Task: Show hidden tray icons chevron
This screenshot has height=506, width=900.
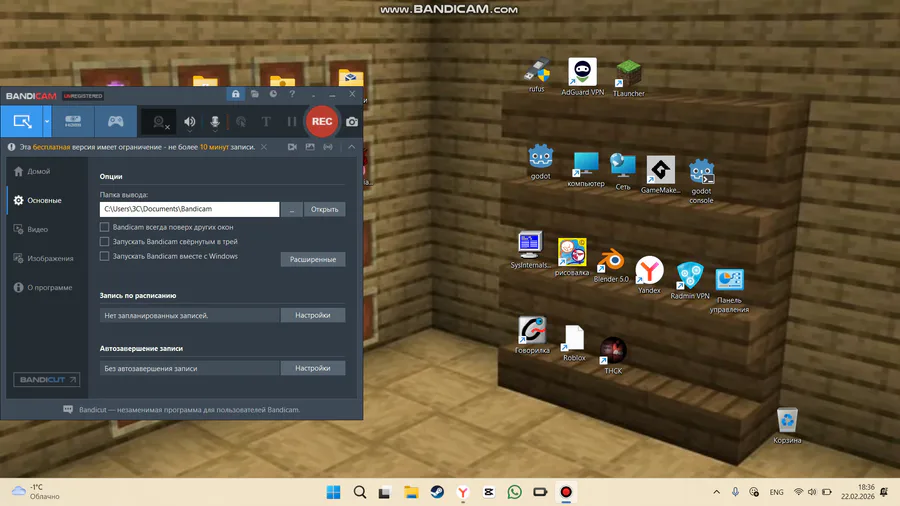Action: coord(716,492)
